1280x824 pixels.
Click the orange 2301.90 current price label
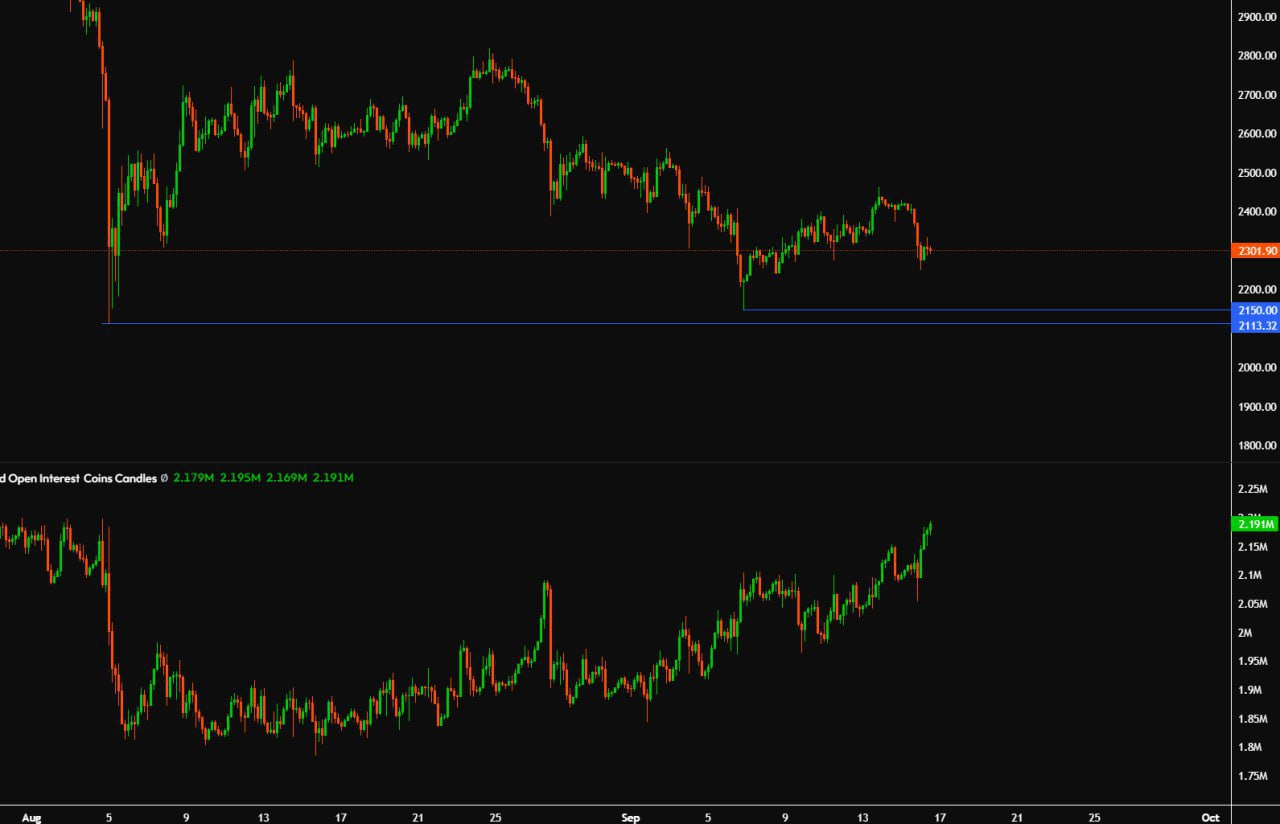pos(1257,251)
